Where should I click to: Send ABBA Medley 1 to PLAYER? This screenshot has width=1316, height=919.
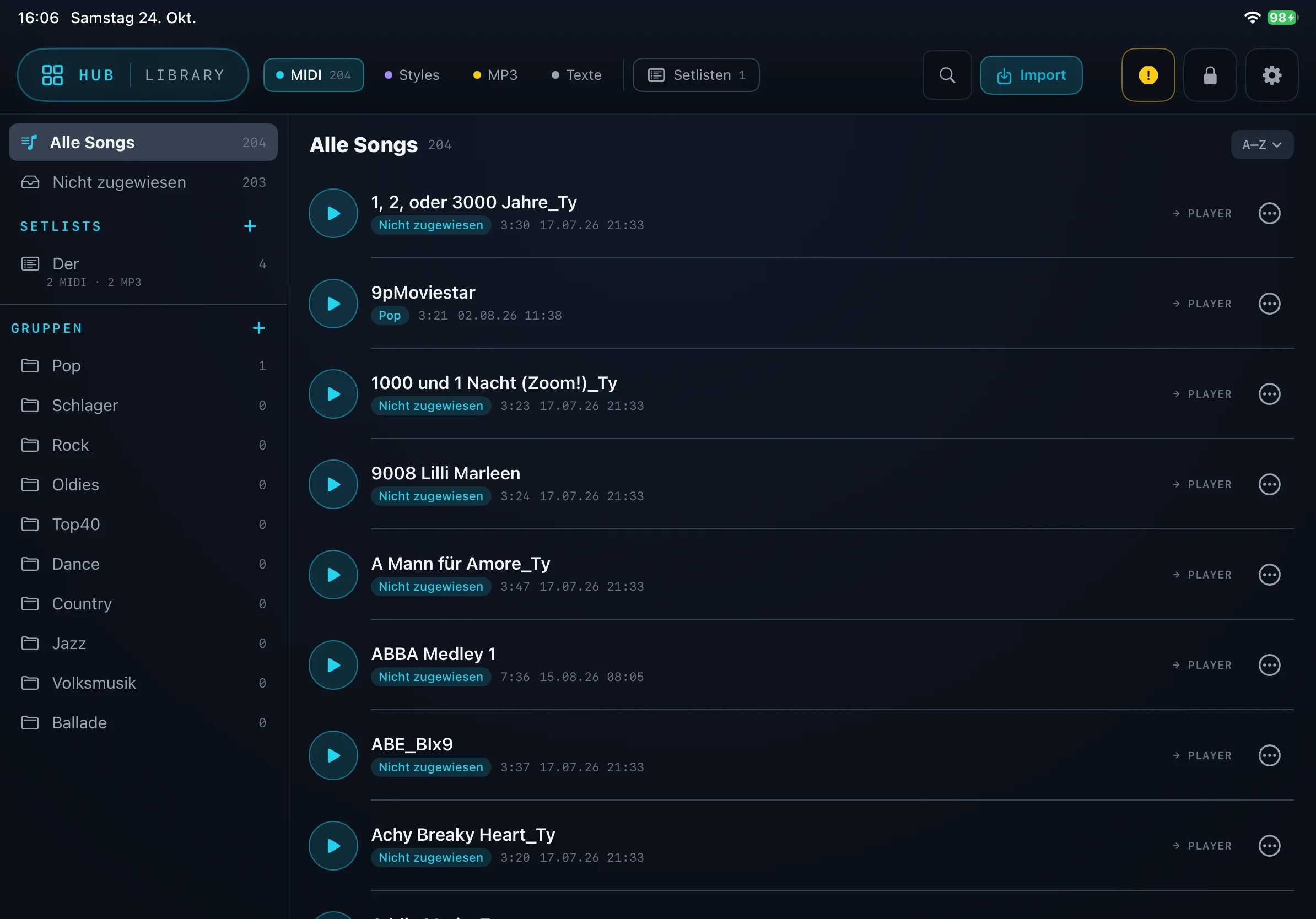(1202, 664)
